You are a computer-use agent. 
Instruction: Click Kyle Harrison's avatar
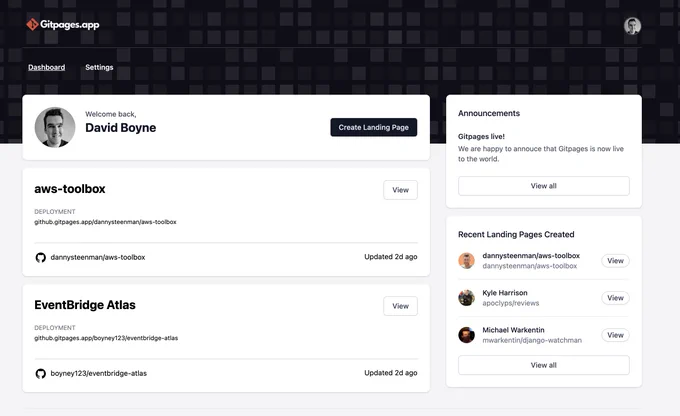(466, 298)
